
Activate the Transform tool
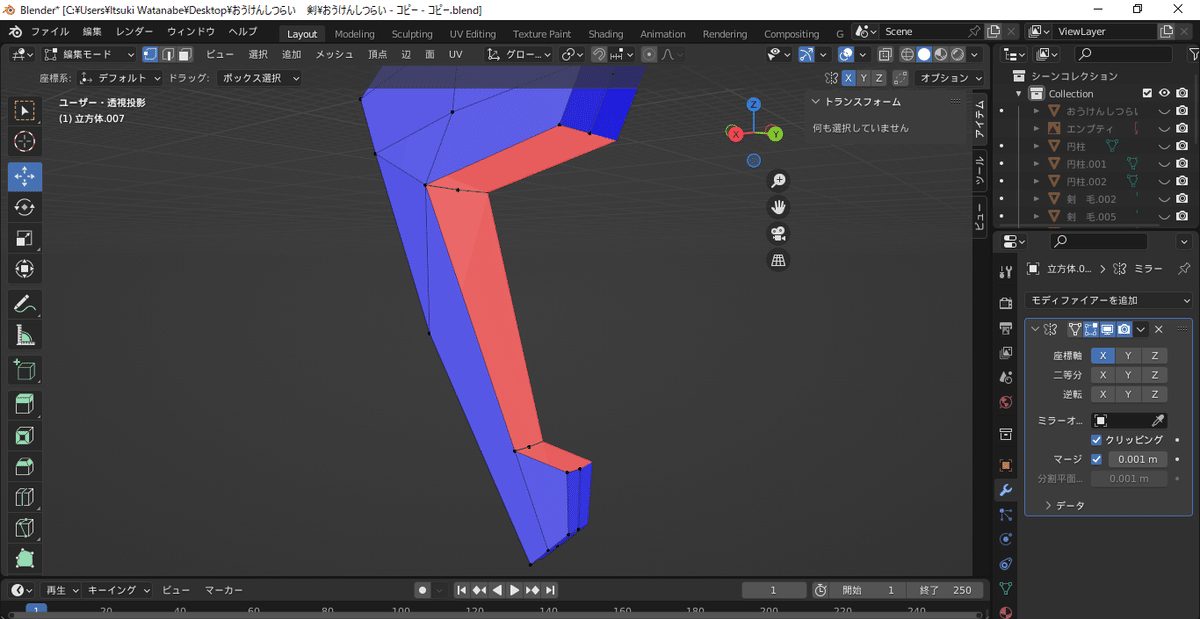coord(25,269)
